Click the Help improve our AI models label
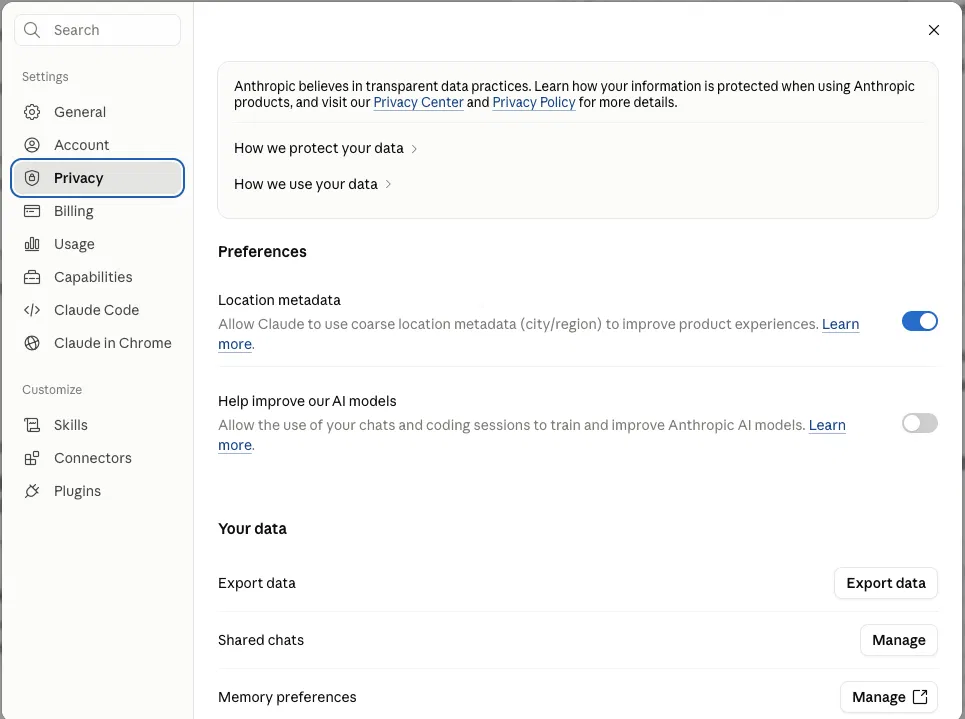Image resolution: width=965 pixels, height=719 pixels. pyautogui.click(x=307, y=401)
